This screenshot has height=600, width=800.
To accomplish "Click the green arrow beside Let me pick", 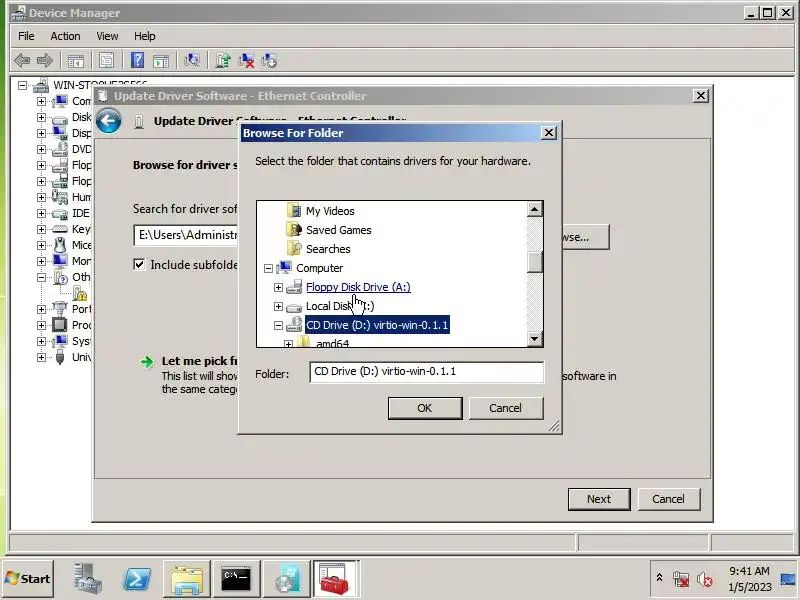I will (147, 362).
